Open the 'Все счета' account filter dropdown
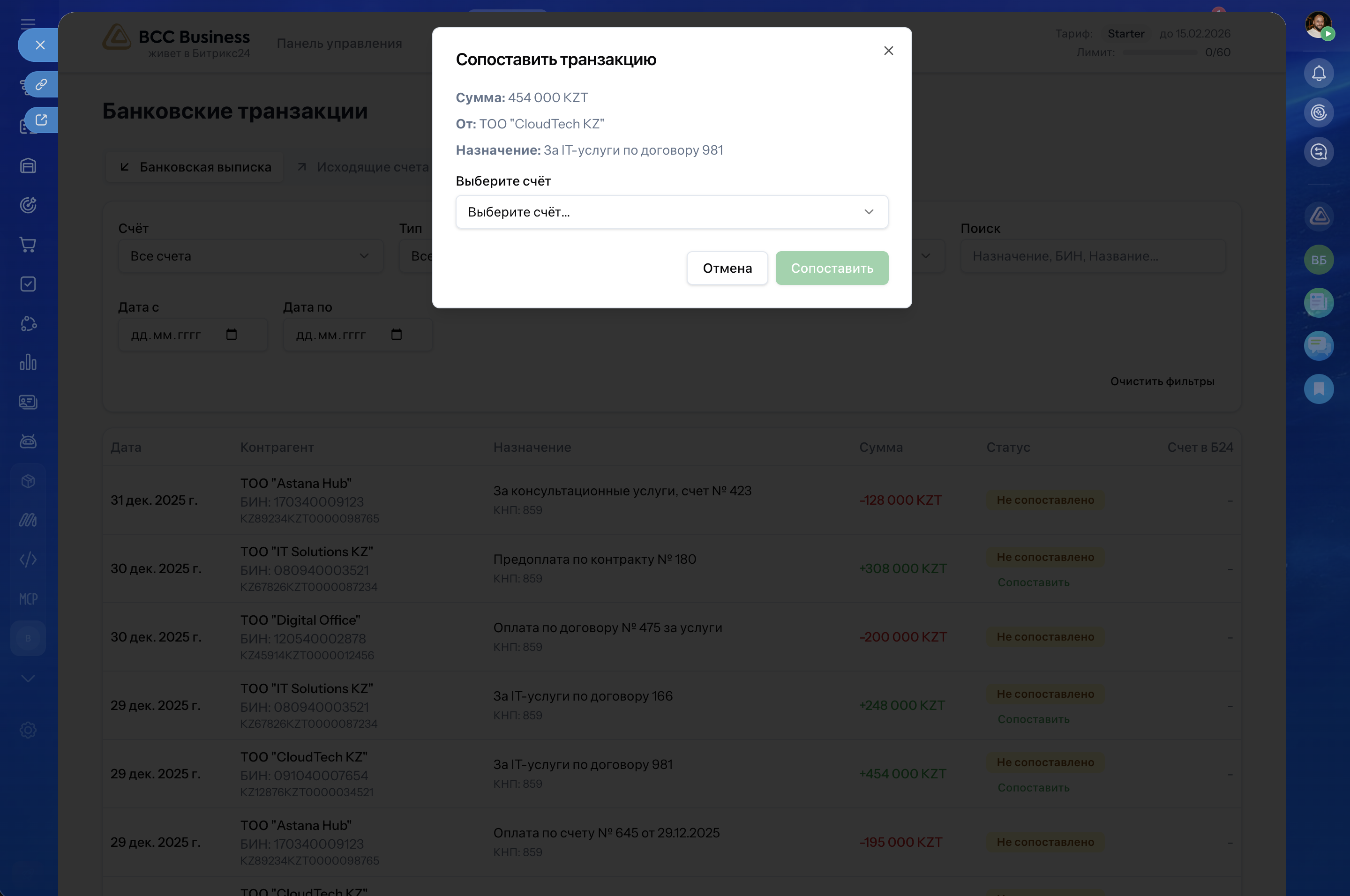The width and height of the screenshot is (1350, 896). 250,256
